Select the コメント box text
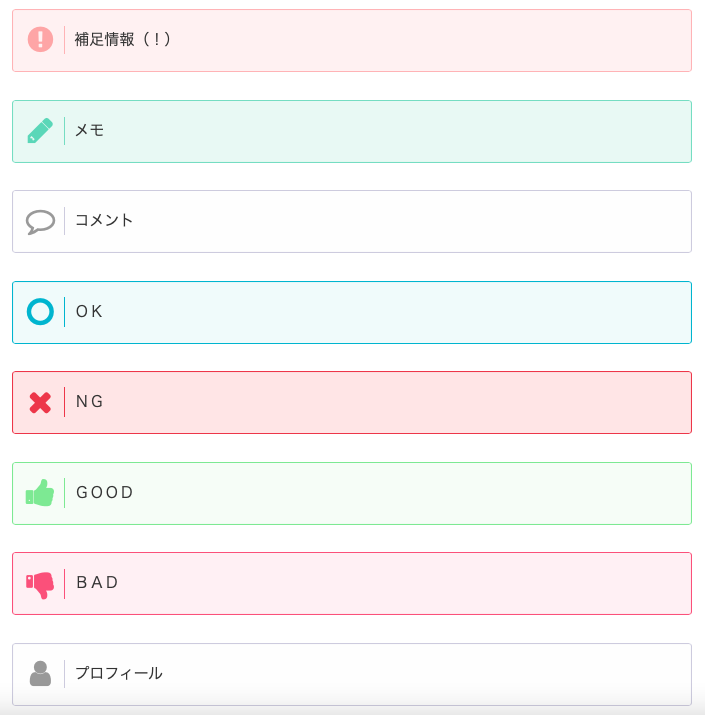This screenshot has width=705, height=715. click(x=104, y=221)
